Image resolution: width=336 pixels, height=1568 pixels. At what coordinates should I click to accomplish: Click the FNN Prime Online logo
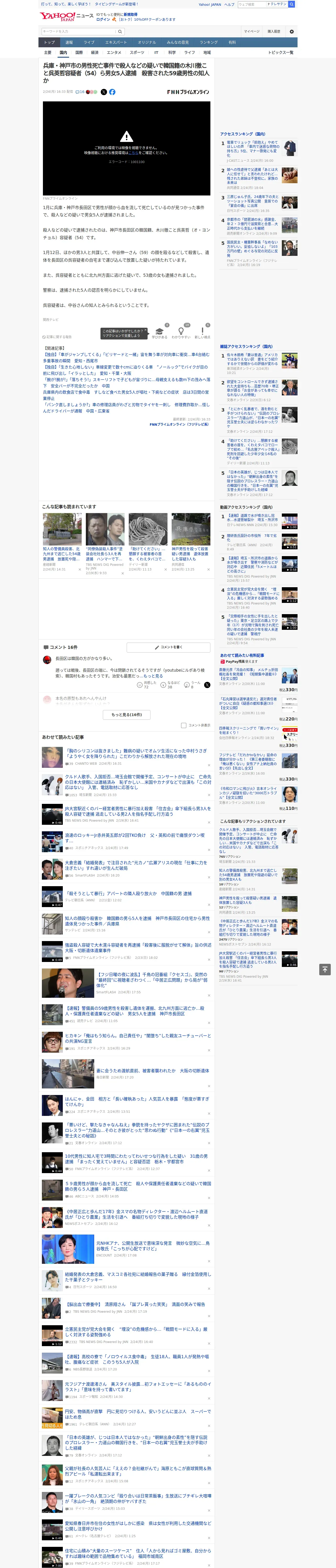[188, 92]
